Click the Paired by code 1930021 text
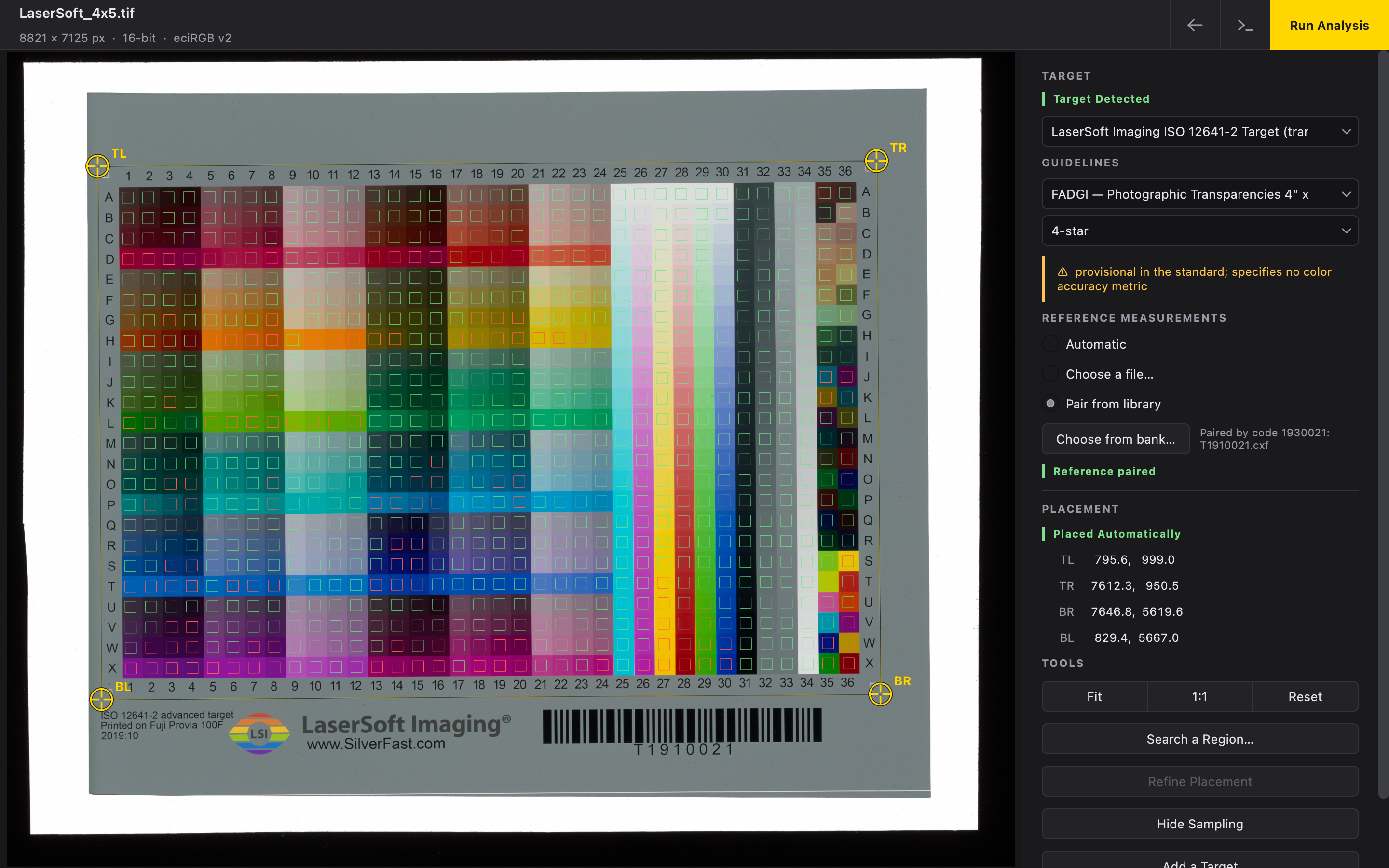The width and height of the screenshot is (1389, 868). click(x=1264, y=439)
